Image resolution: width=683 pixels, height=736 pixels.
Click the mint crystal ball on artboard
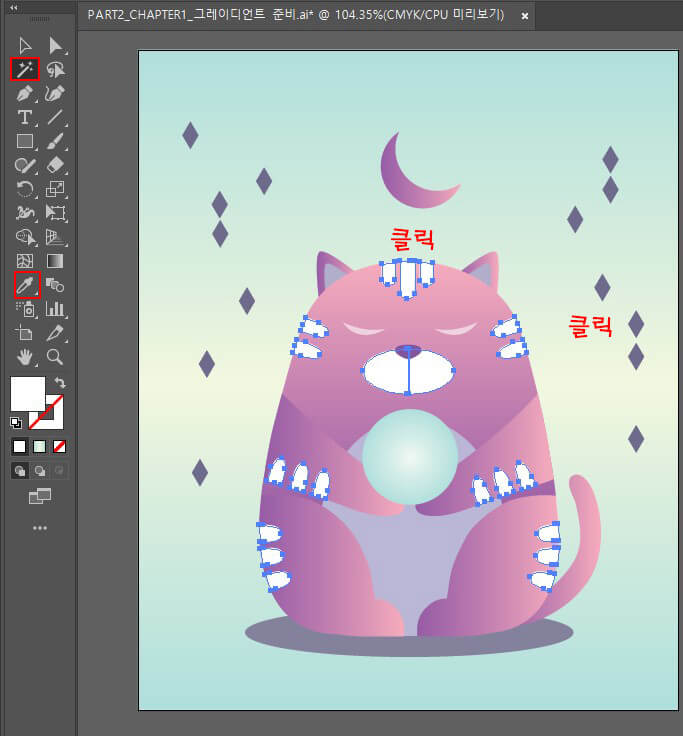point(410,457)
